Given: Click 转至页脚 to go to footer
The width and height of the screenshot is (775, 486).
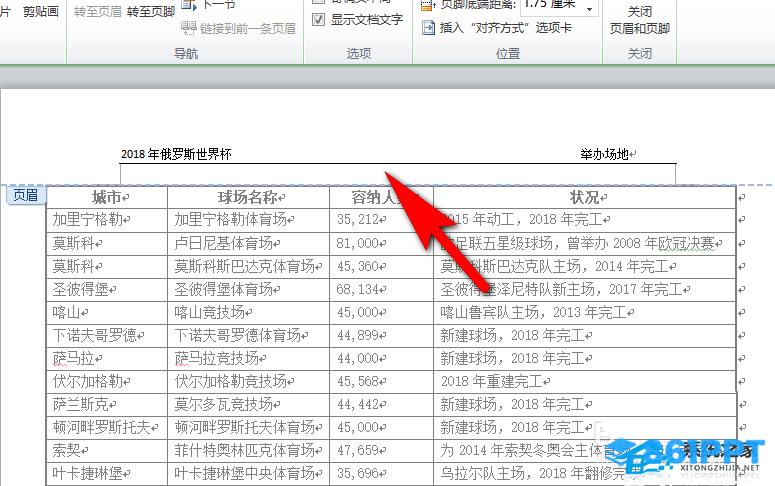Looking at the screenshot, I should [x=151, y=12].
